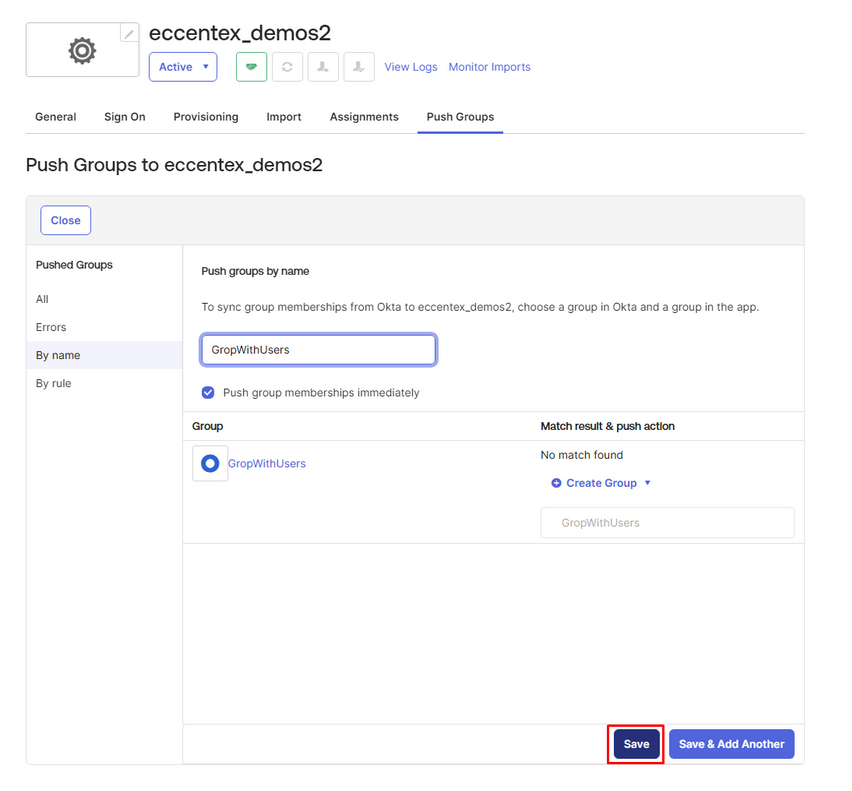
Task: Click the refresh sync icon button
Action: pyautogui.click(x=287, y=67)
